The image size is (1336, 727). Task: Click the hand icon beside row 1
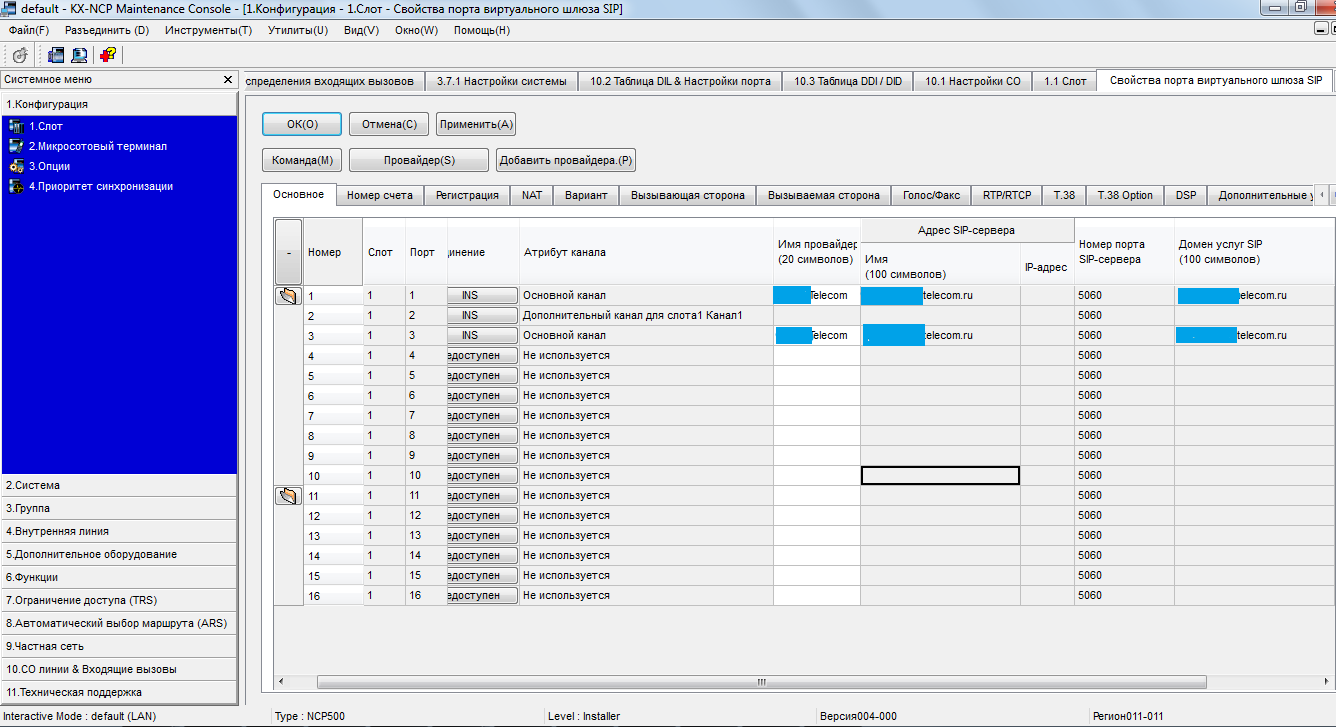click(288, 296)
